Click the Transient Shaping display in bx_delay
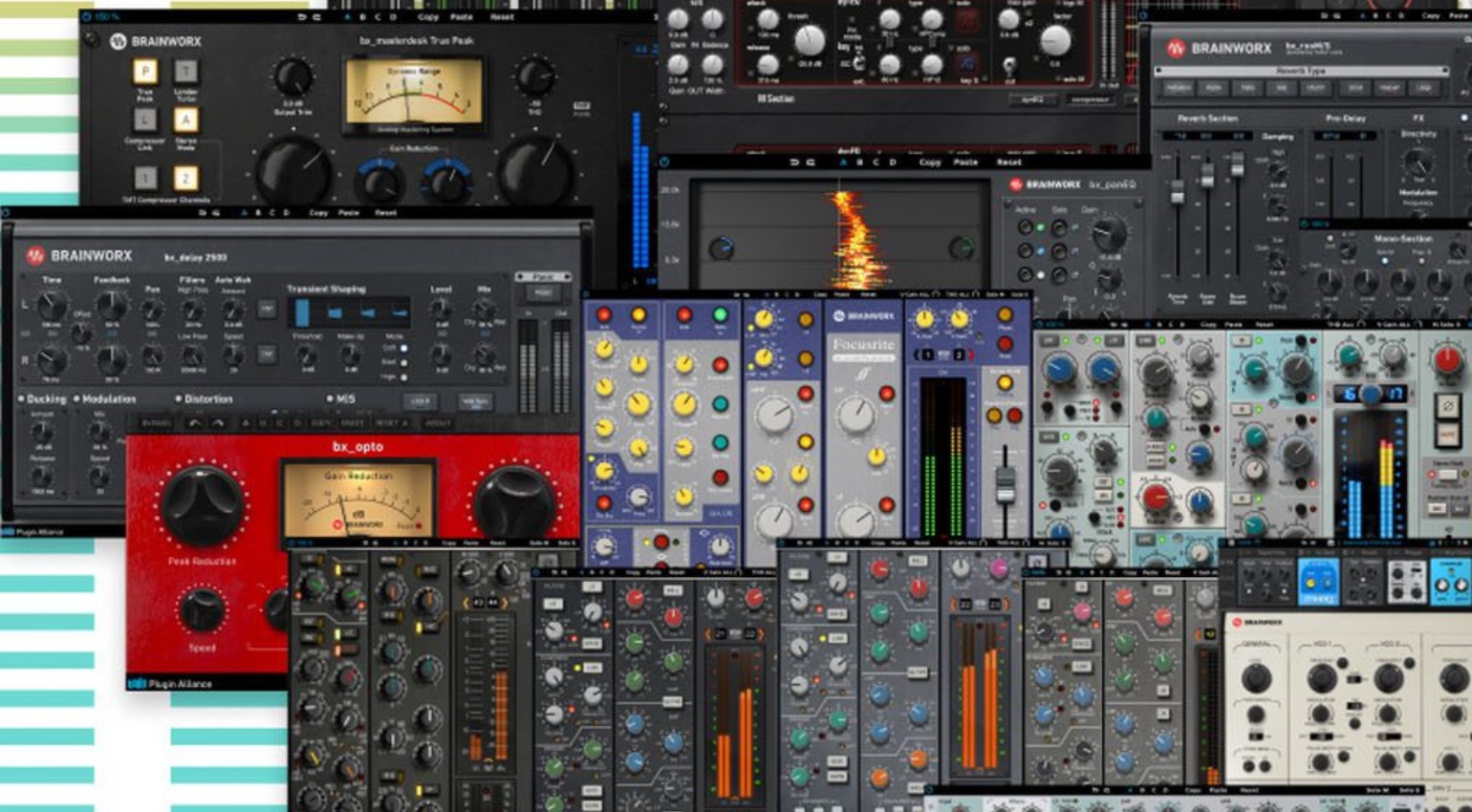The image size is (1472, 812). pyautogui.click(x=350, y=311)
